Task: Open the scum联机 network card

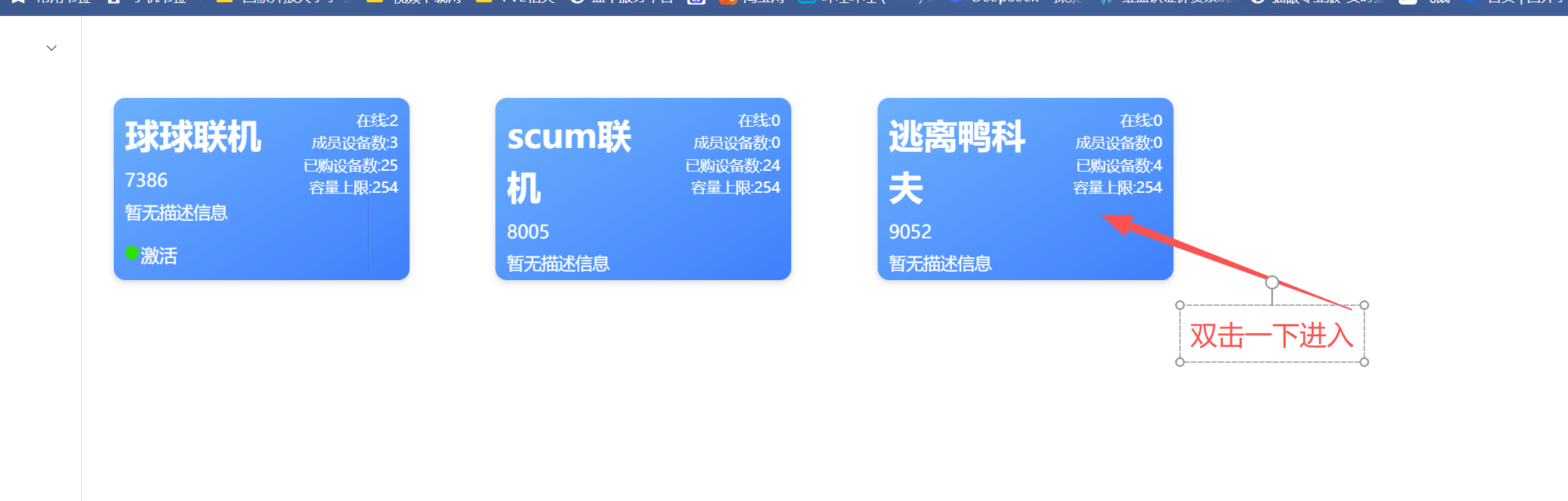Action: coord(643,189)
